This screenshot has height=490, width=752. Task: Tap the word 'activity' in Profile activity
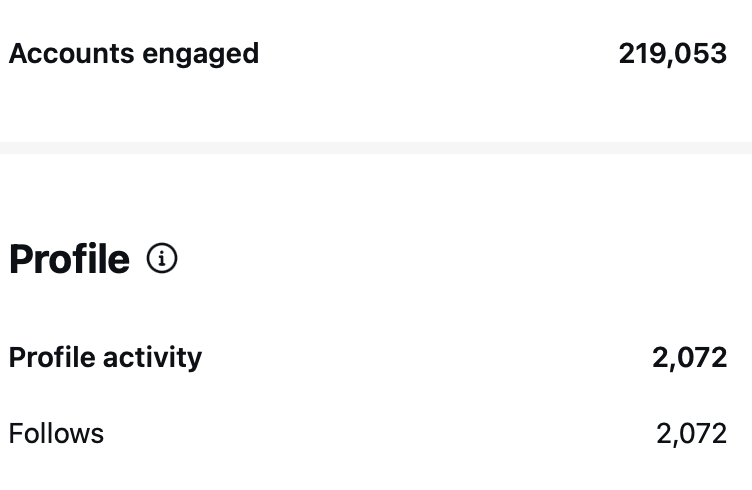(x=155, y=358)
